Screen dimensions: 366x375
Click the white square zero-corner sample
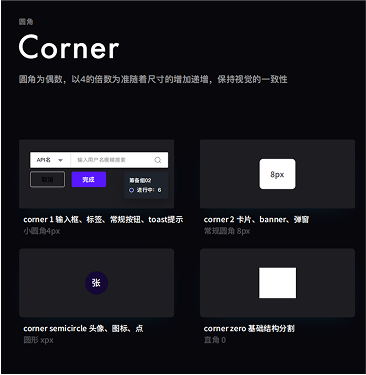pos(277,283)
